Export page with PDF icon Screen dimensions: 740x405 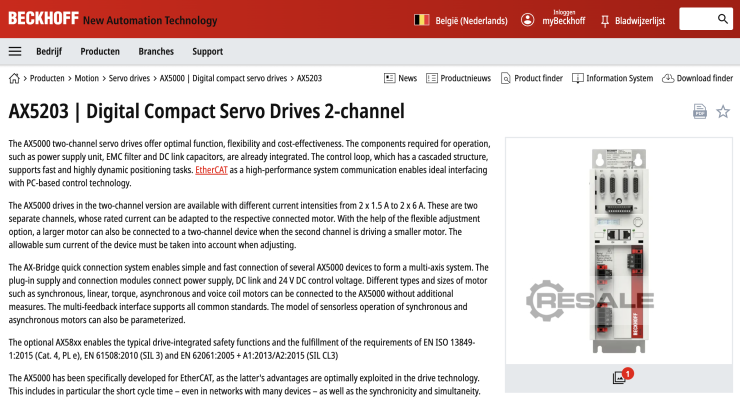(700, 111)
